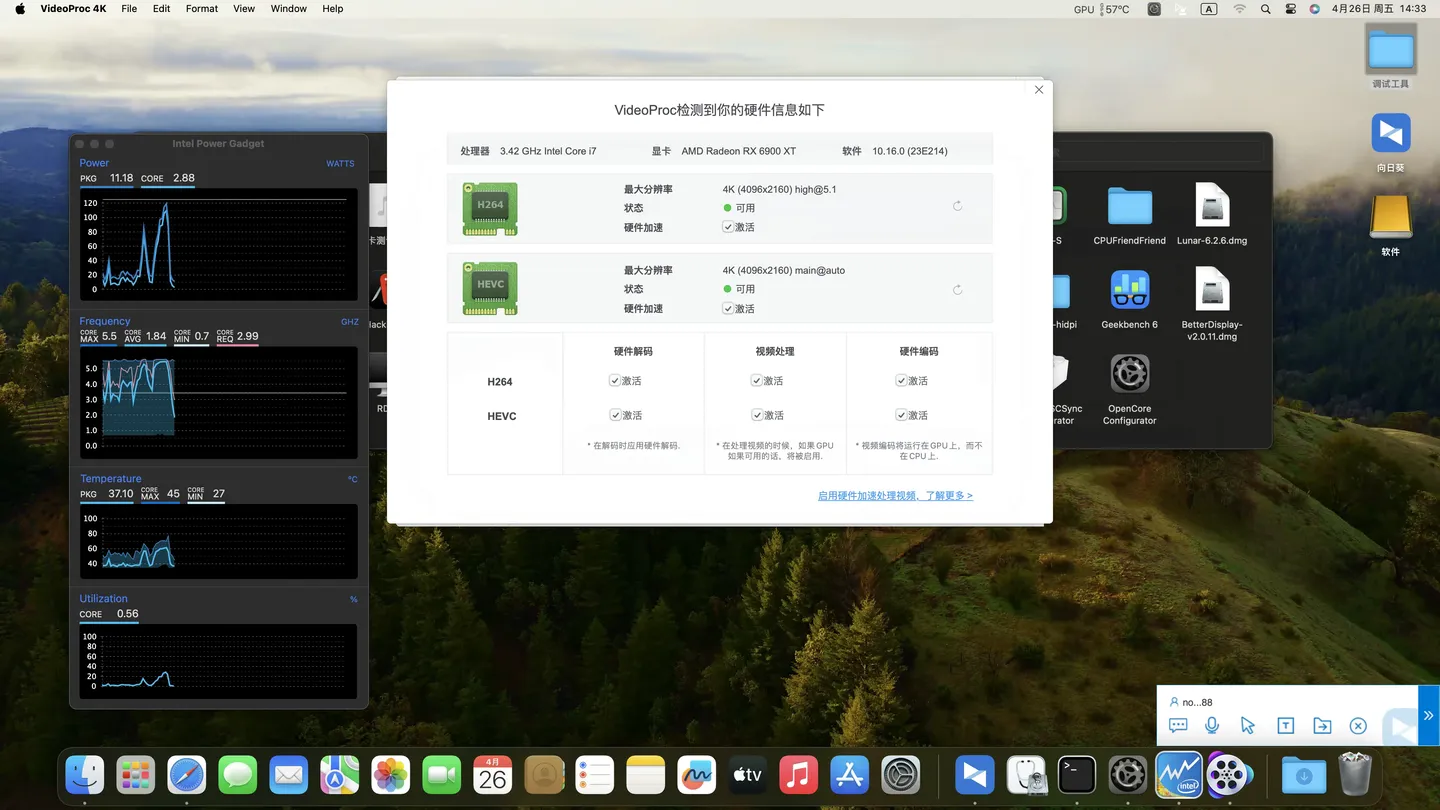The width and height of the screenshot is (1440, 810).
Task: Open the Format menu
Action: pyautogui.click(x=201, y=9)
